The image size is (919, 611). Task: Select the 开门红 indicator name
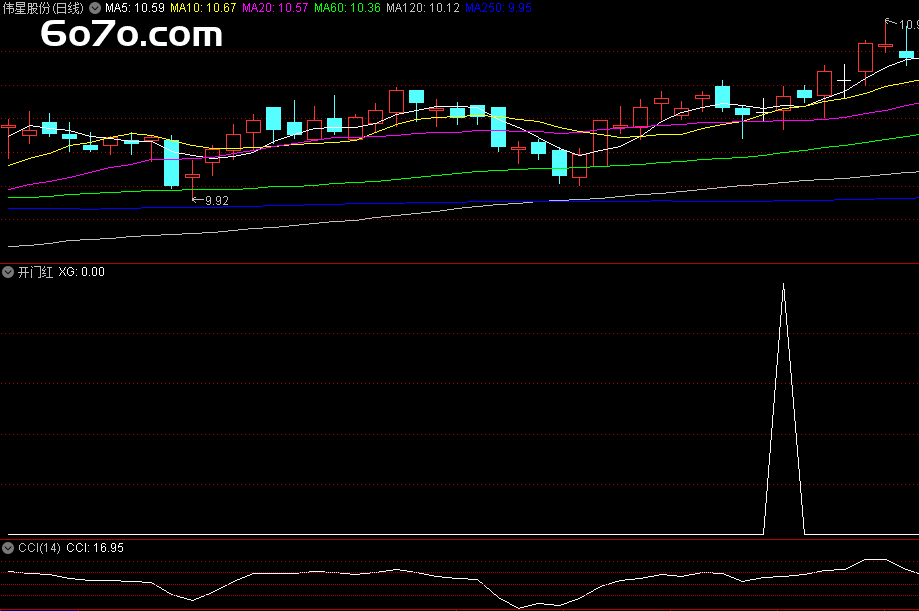point(35,272)
